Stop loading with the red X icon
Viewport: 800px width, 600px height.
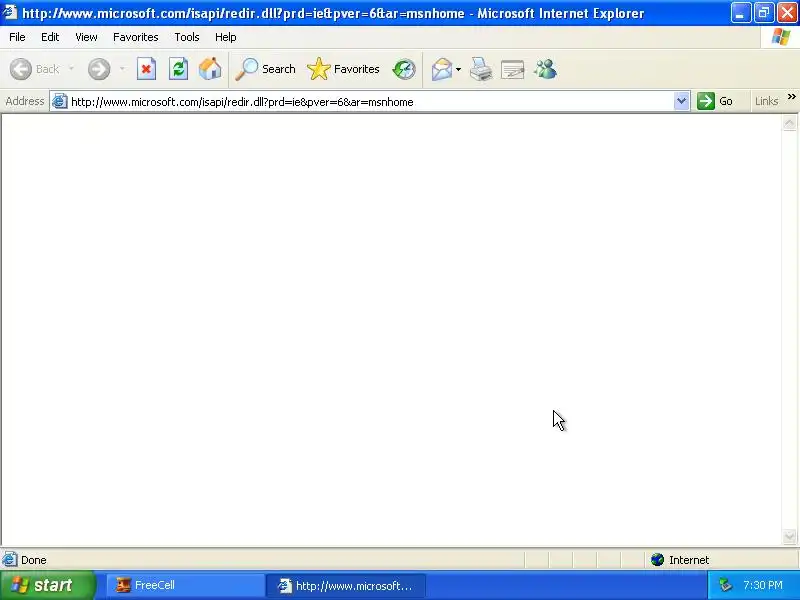point(146,69)
